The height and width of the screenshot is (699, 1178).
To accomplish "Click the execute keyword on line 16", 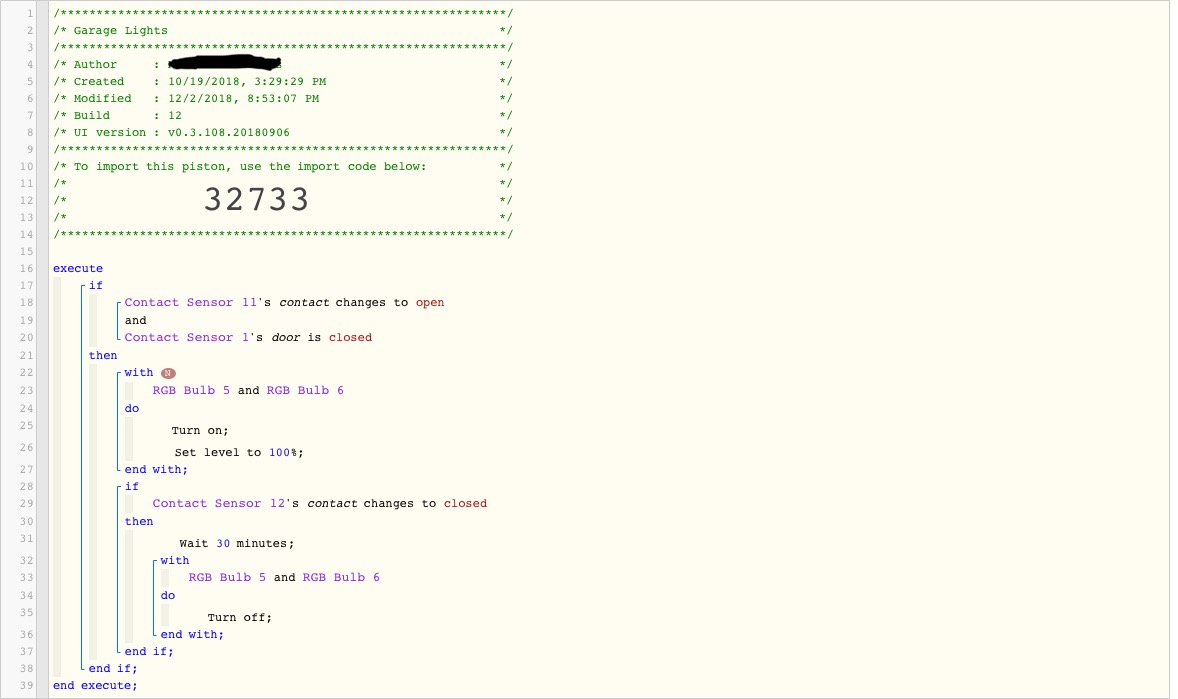I will (78, 268).
